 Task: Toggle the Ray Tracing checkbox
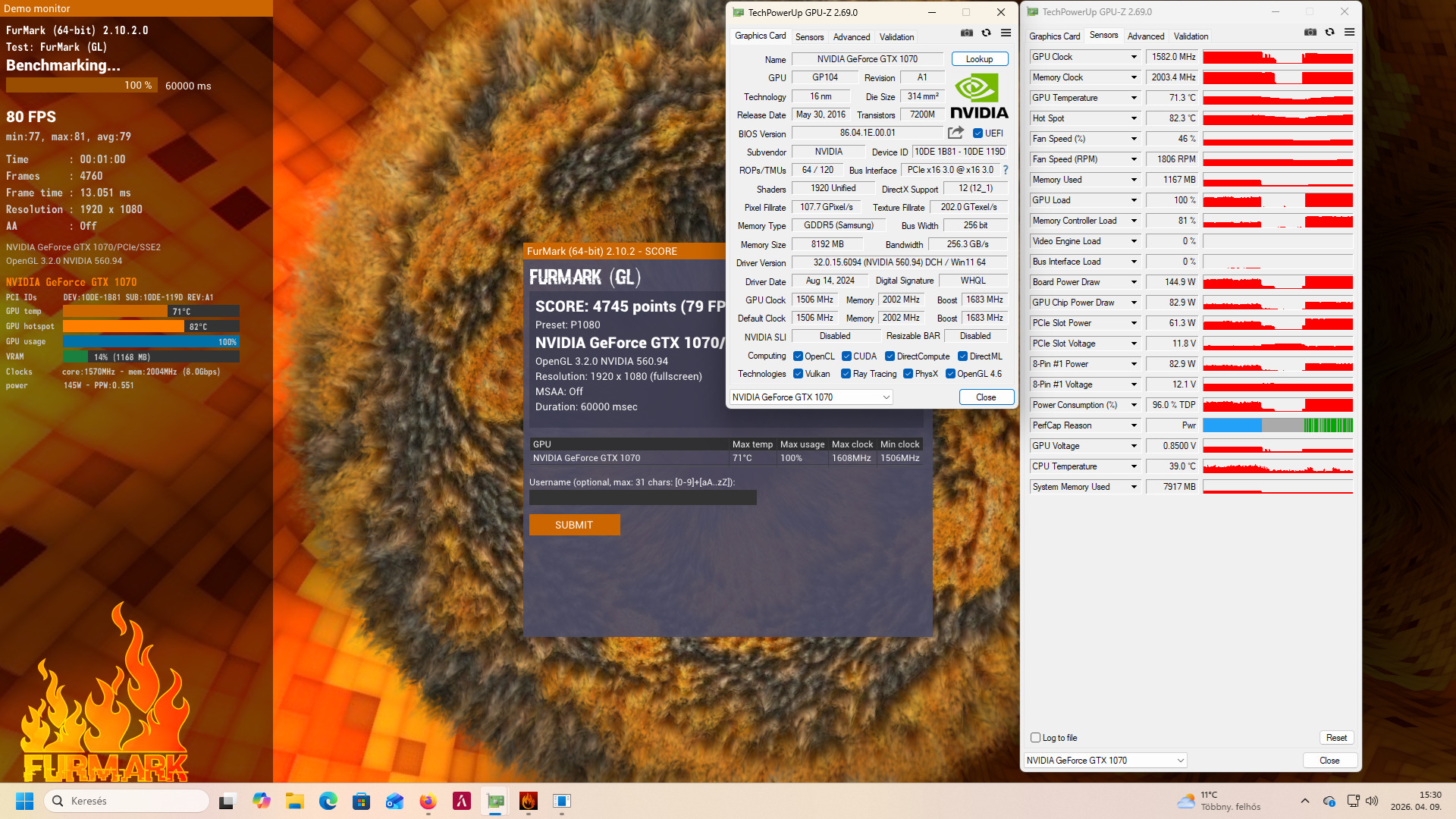coord(846,374)
